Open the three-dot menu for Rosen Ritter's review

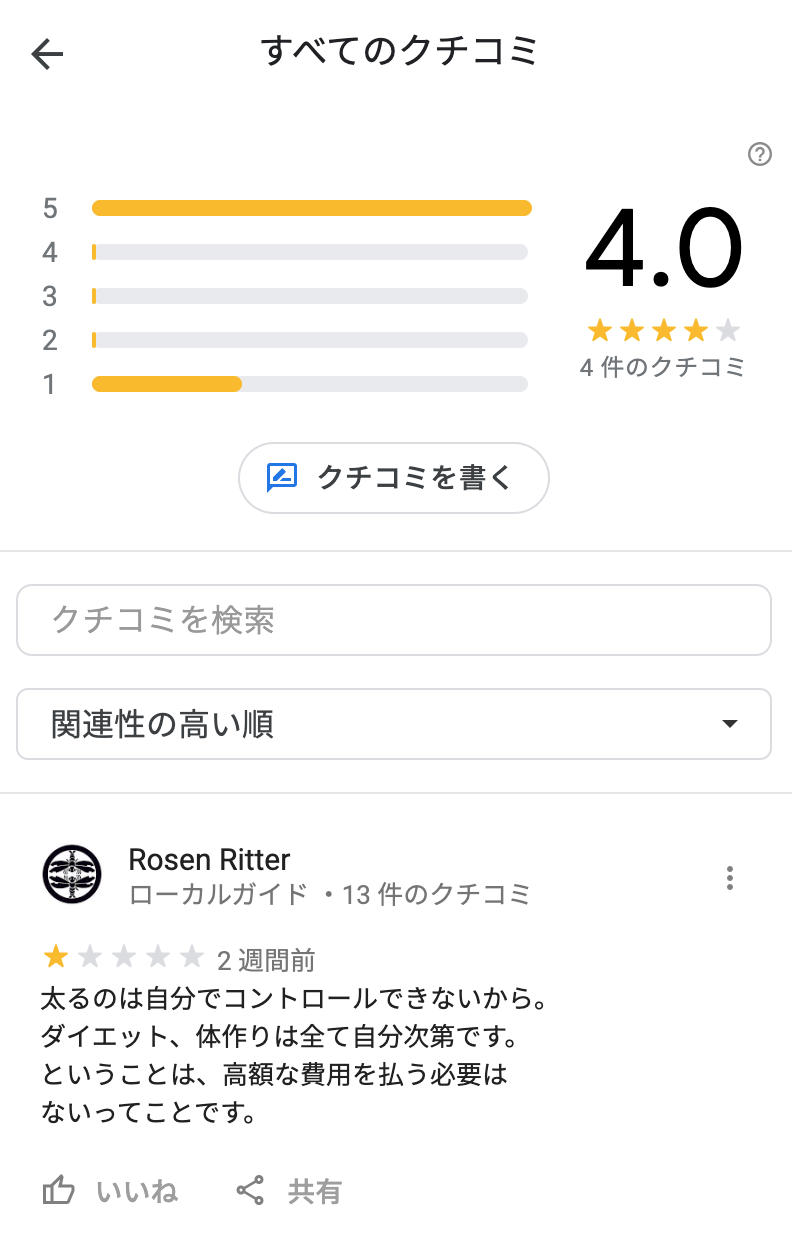coord(730,878)
